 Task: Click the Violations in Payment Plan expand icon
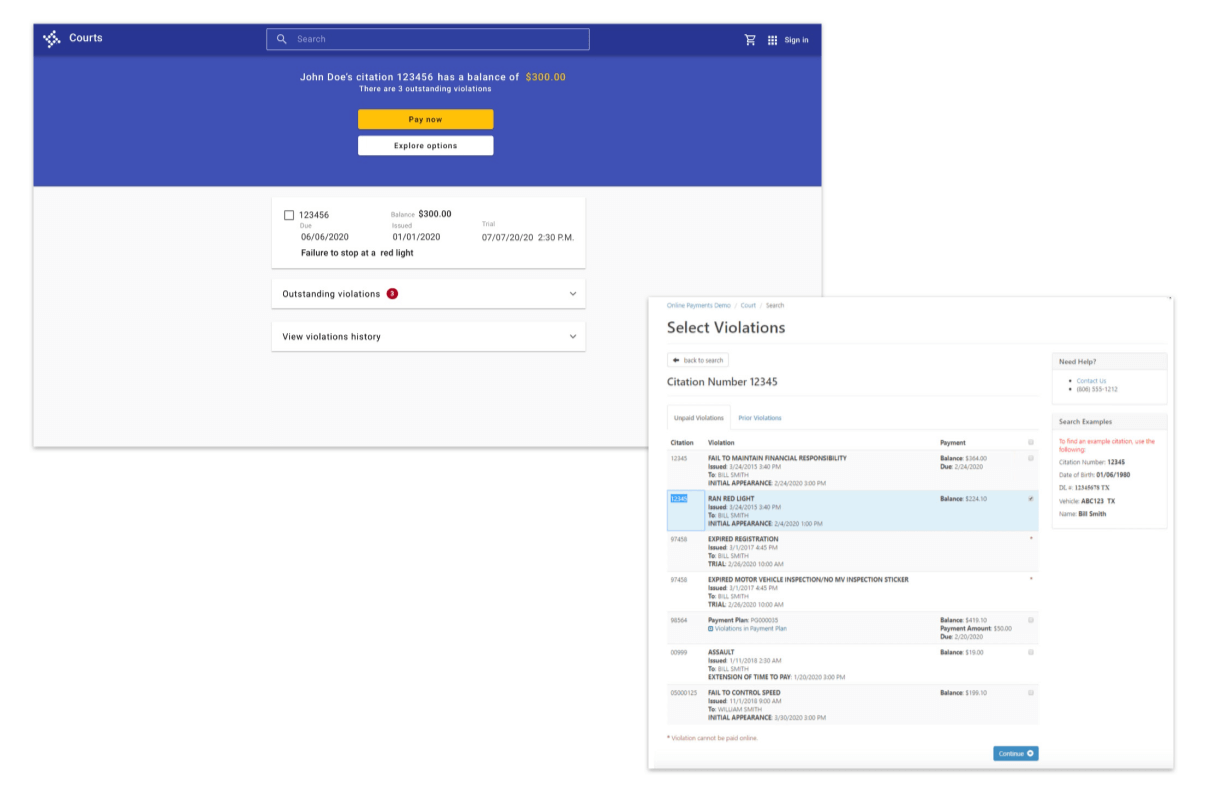coord(711,629)
